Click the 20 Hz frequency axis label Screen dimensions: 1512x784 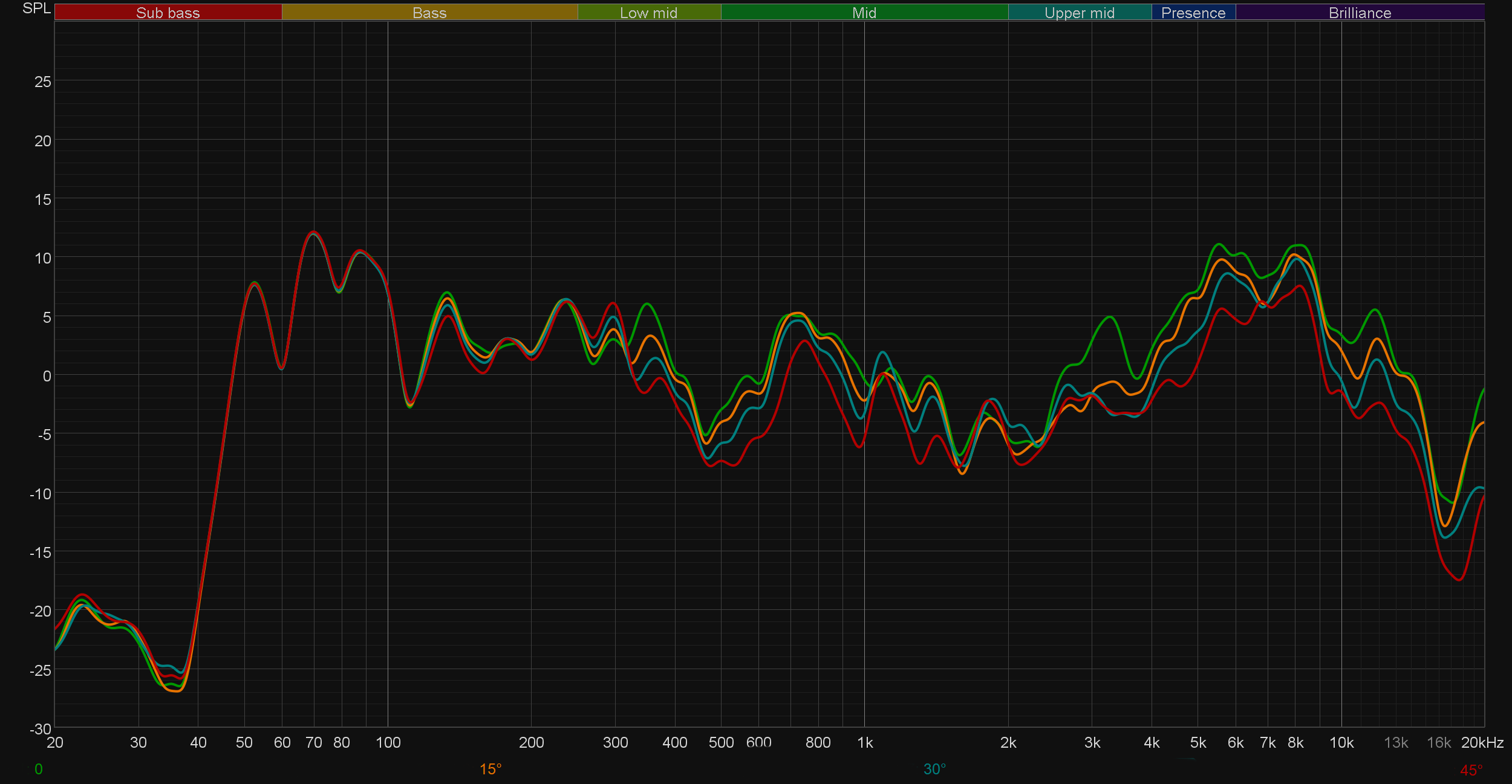[x=55, y=742]
